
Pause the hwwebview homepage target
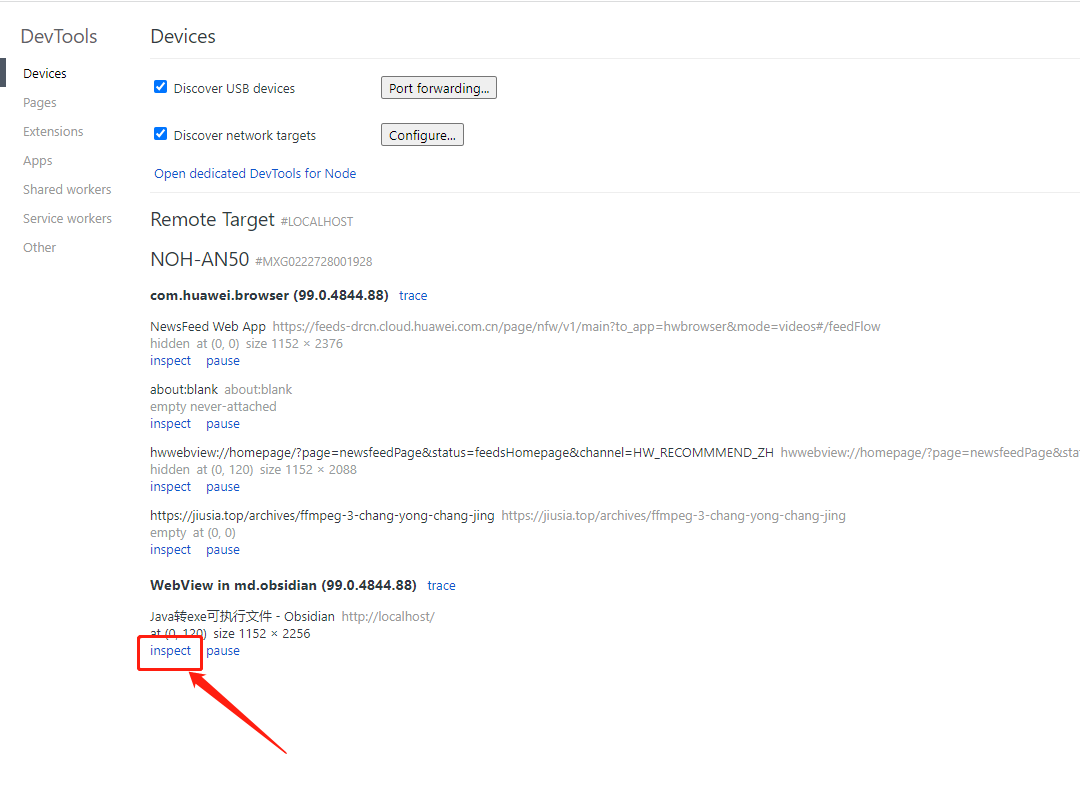[223, 487]
